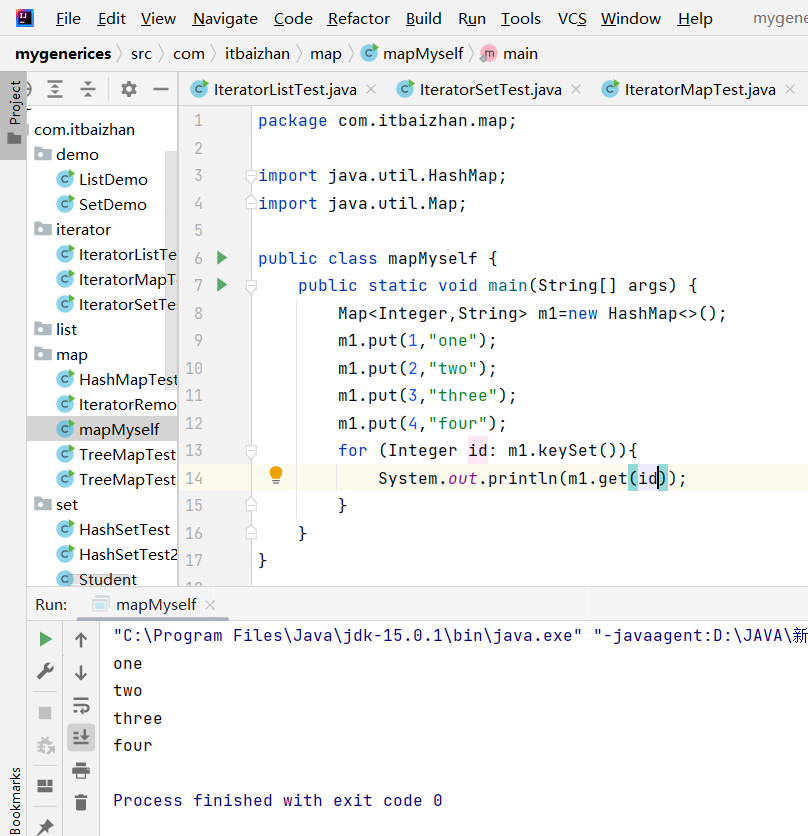Hide the Project panel with minus icon
This screenshot has width=808, height=836.
(x=161, y=89)
